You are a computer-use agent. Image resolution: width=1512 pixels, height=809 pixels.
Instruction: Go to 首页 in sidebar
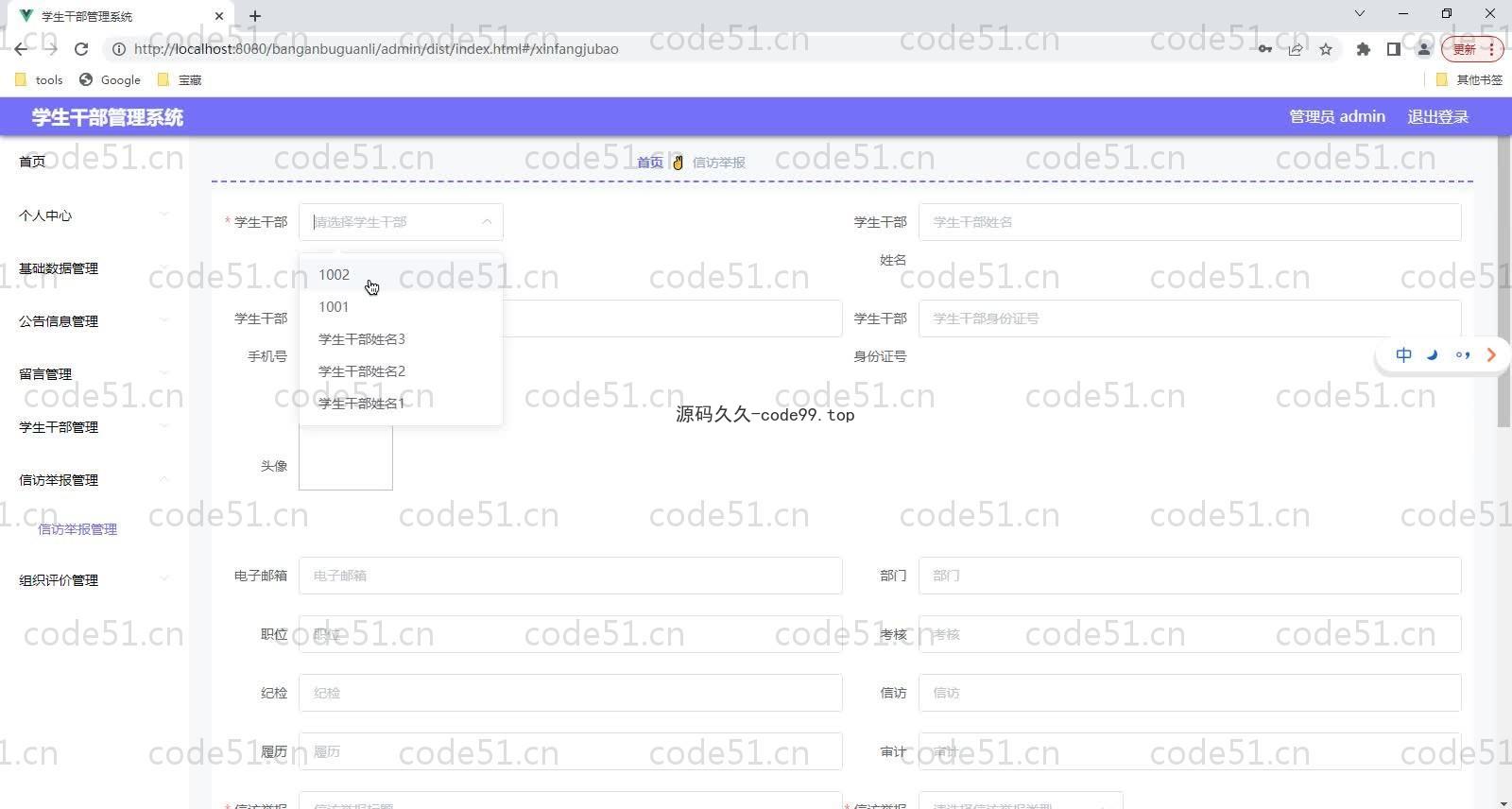(x=32, y=162)
